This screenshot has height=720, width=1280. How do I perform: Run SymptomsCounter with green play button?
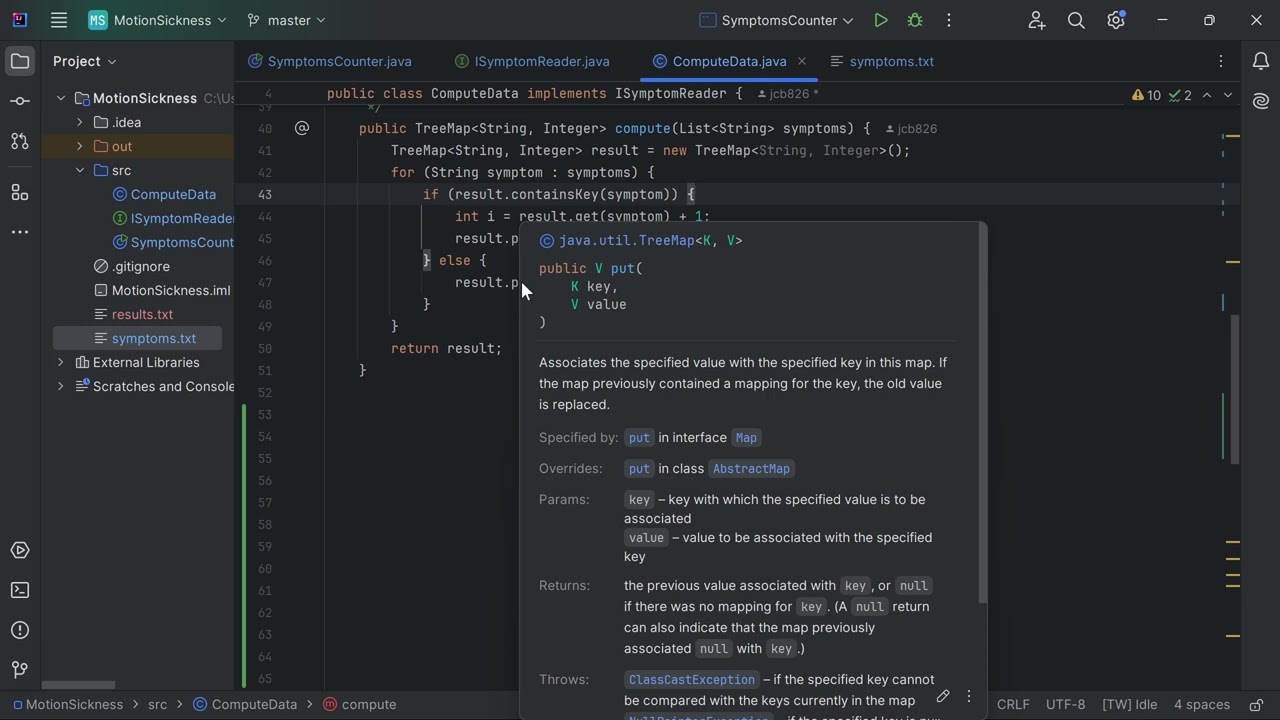pyautogui.click(x=880, y=20)
